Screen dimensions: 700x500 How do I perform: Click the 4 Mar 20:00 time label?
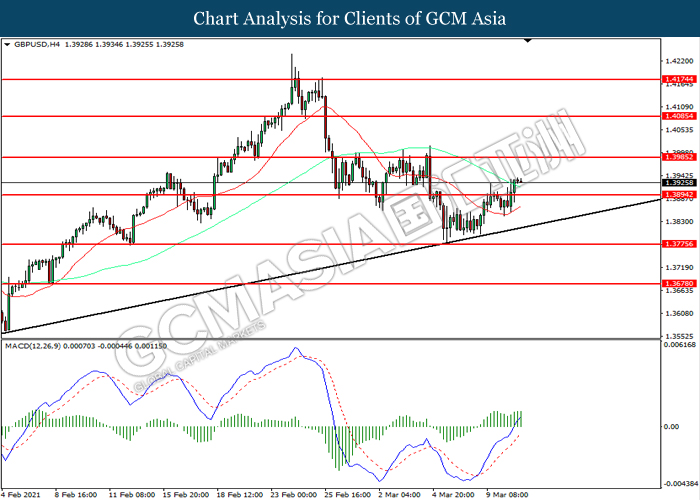coord(454,495)
